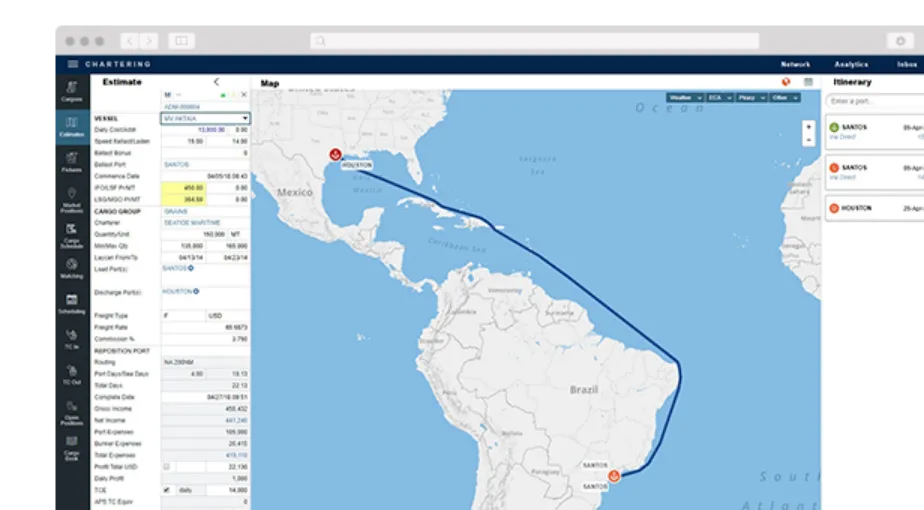Image resolution: width=924 pixels, height=510 pixels.
Task: Zoom in on the map
Action: (808, 127)
